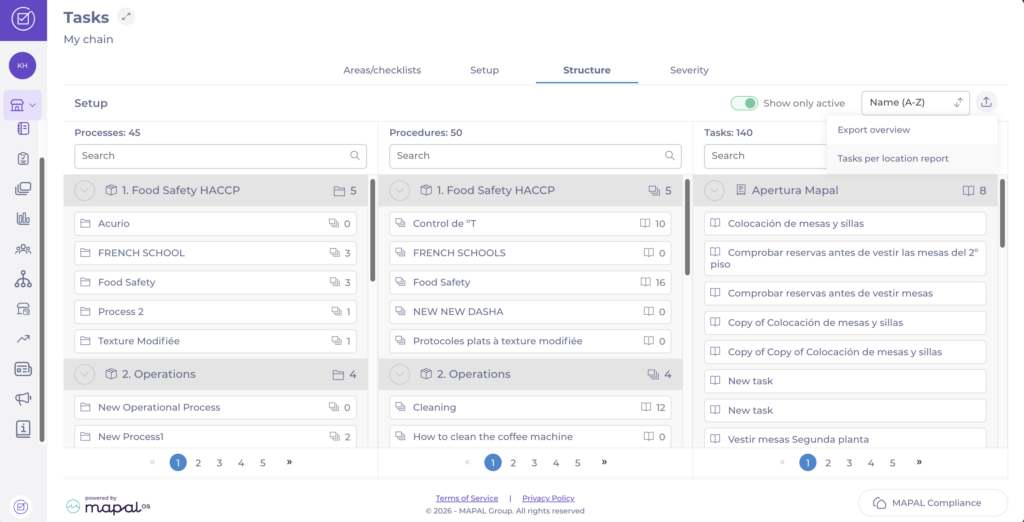Click the people group sidebar icon
Image resolution: width=1024 pixels, height=522 pixels.
pos(23,249)
